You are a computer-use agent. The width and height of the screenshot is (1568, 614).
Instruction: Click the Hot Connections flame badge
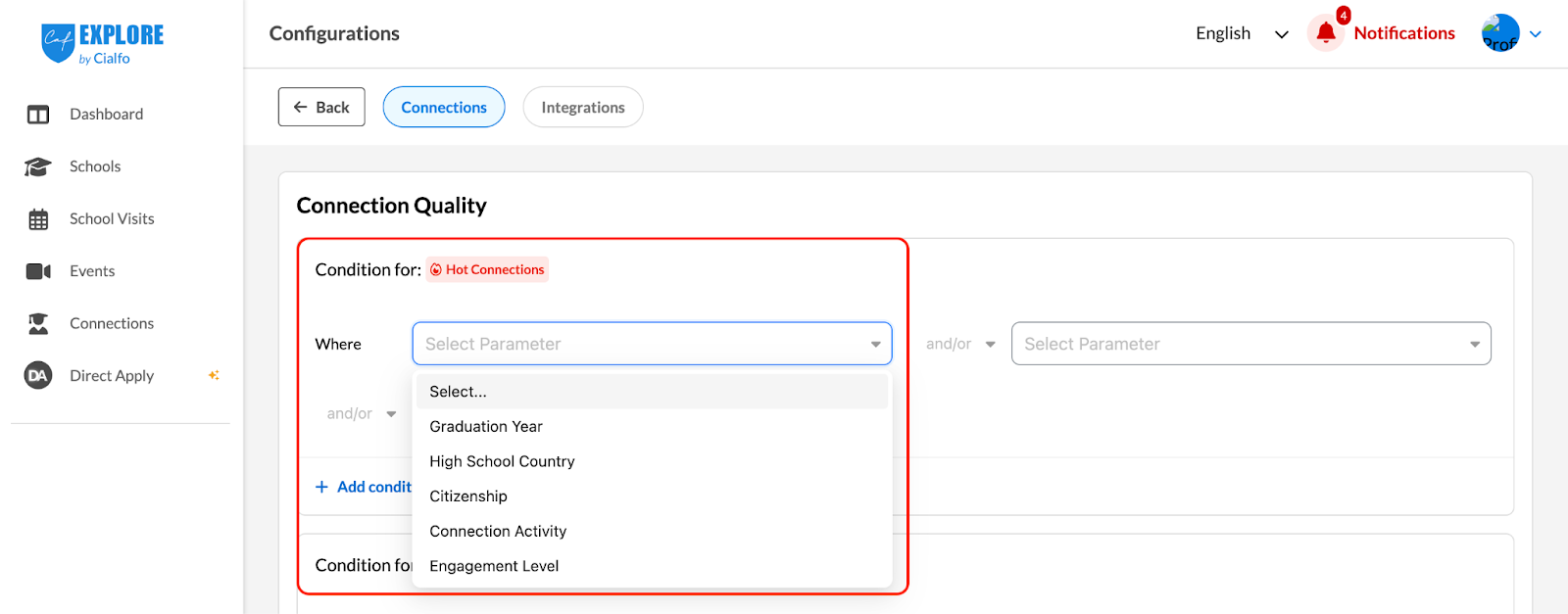487,269
